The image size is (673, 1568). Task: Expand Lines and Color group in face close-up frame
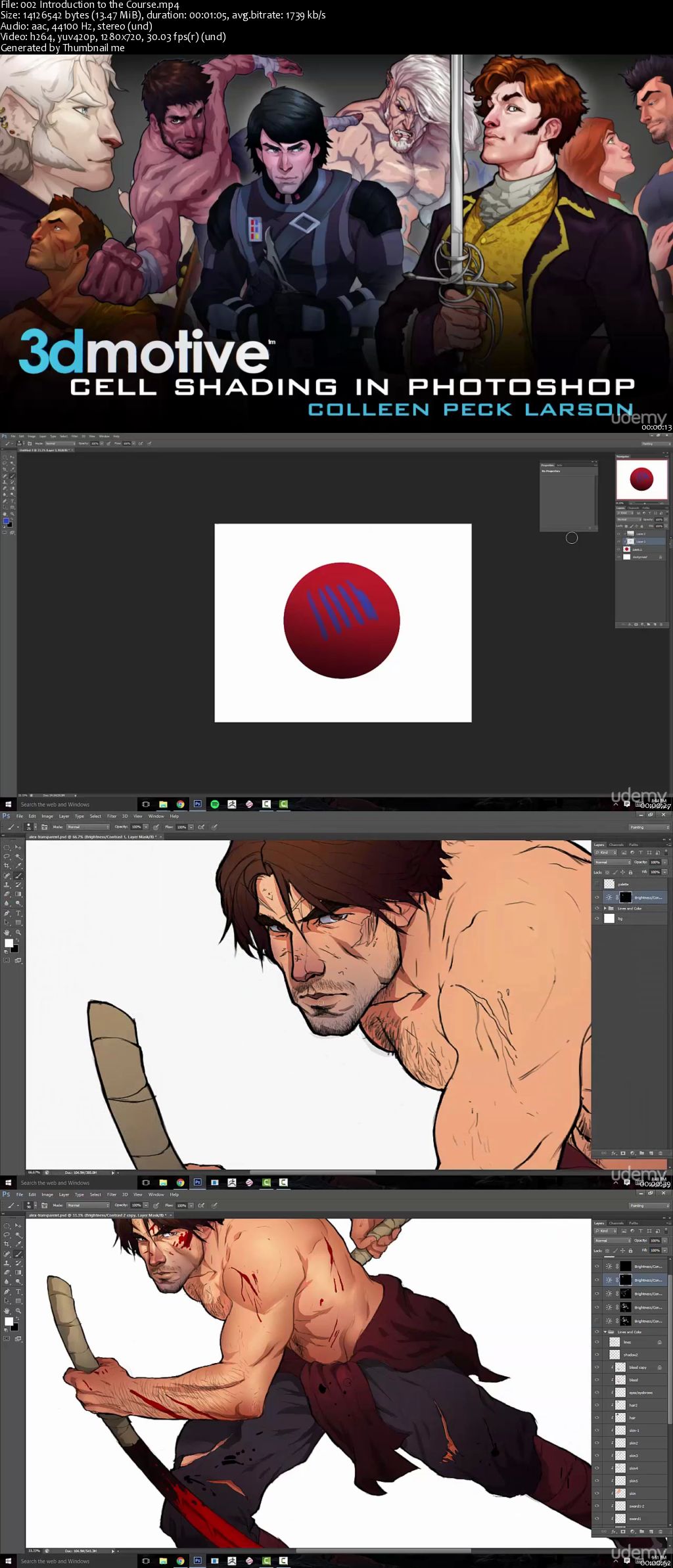605,908
